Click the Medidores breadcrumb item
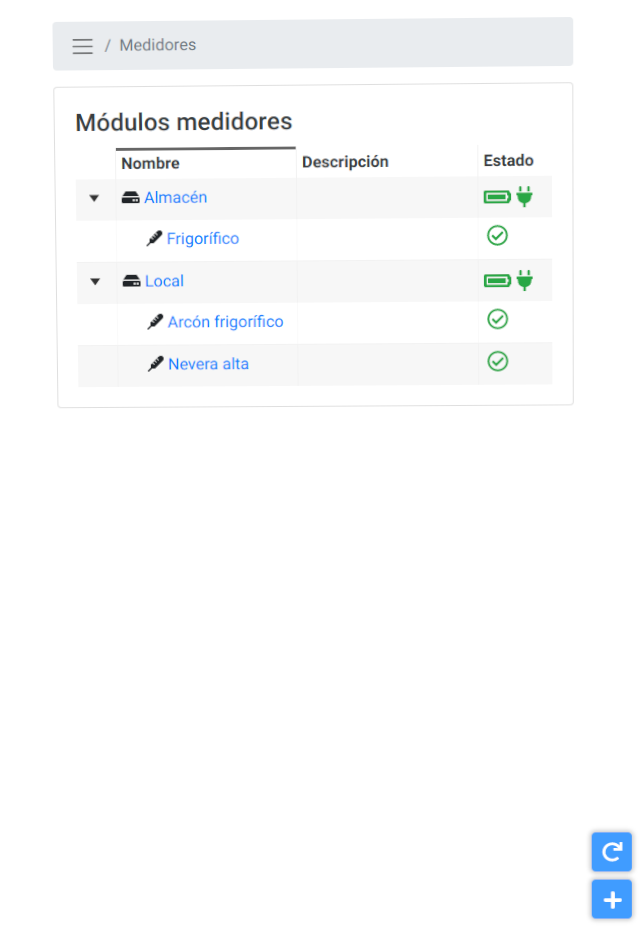The width and height of the screenshot is (640, 950). click(x=158, y=45)
